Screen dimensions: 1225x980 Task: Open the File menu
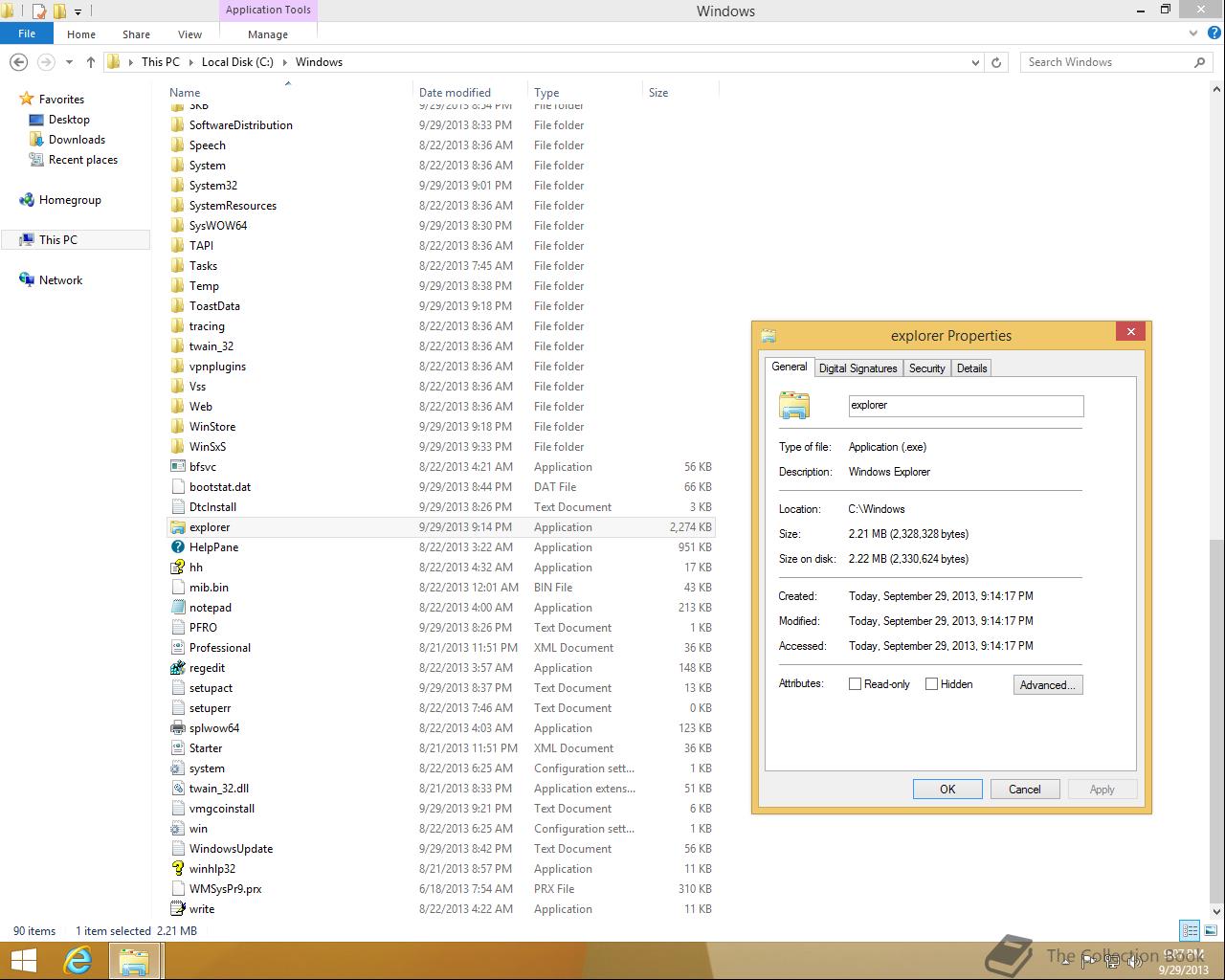[x=27, y=33]
